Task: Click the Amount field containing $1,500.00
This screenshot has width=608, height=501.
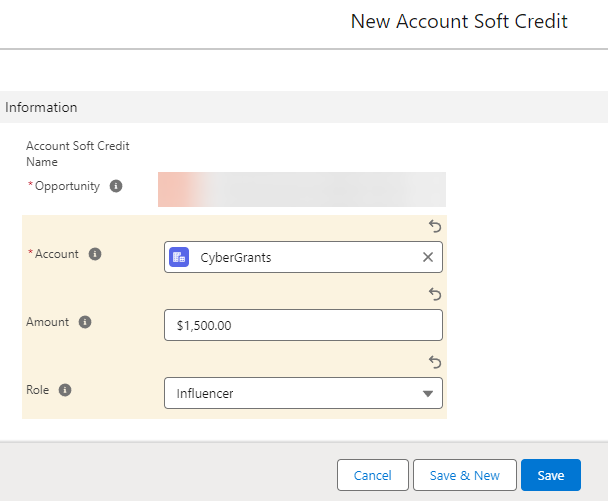Action: [303, 325]
